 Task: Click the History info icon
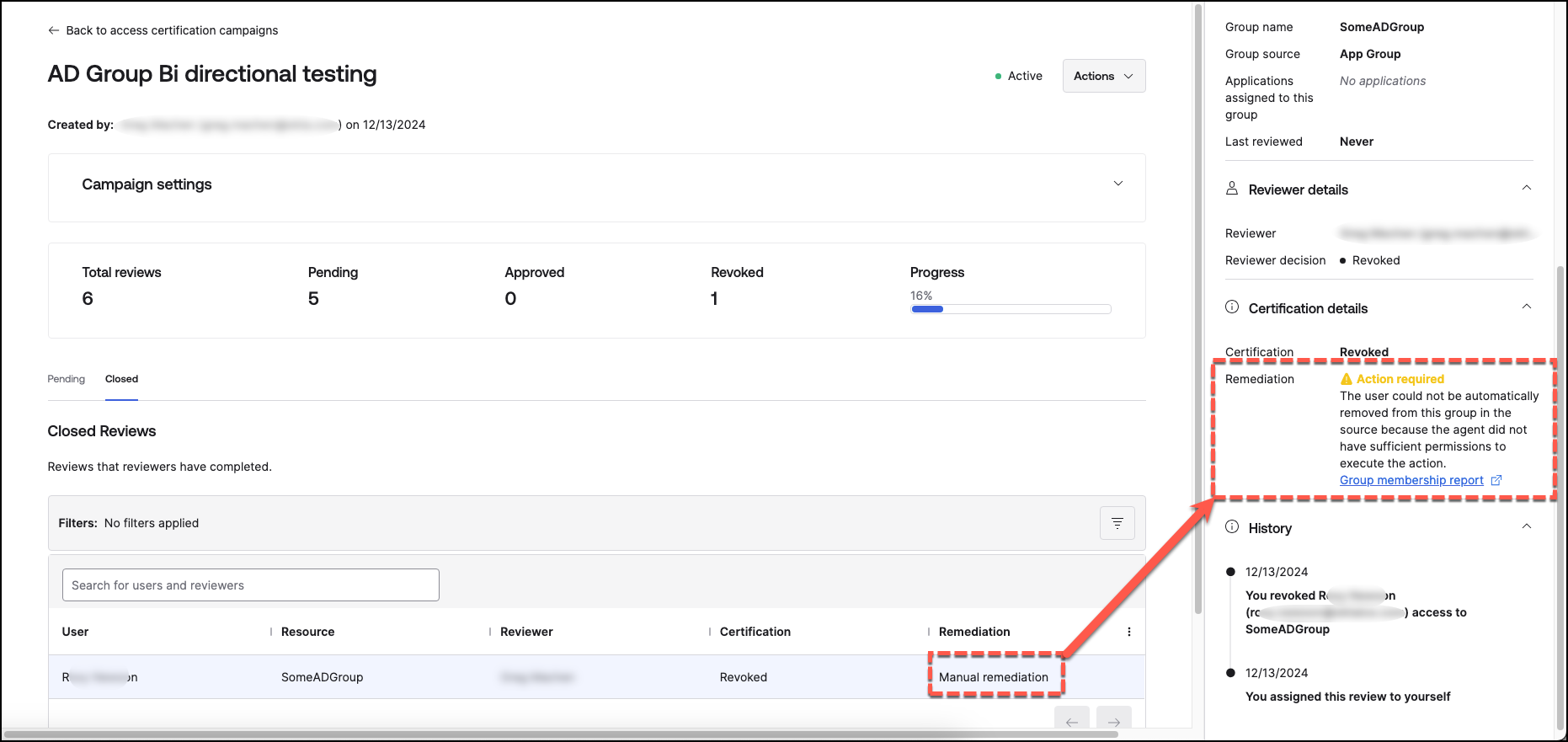(x=1232, y=527)
